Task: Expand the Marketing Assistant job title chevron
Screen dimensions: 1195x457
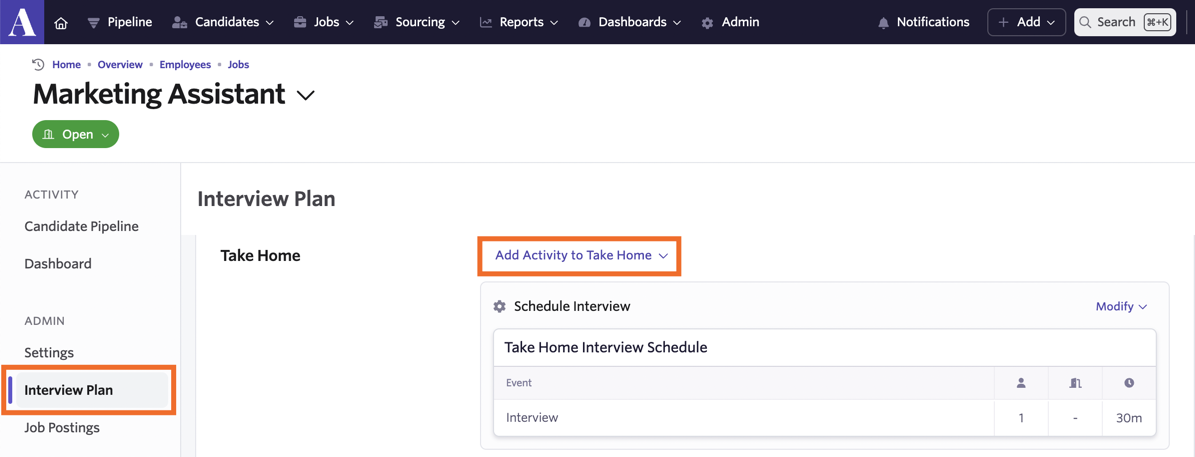Action: pos(306,95)
